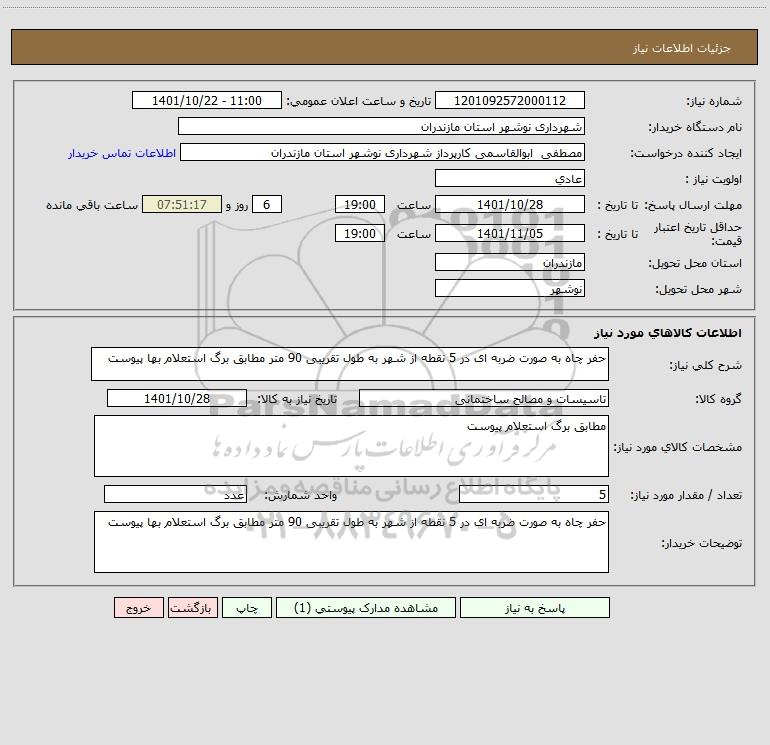Viewport: 770px width, 745px height.
Task: Click the 'خروج' exit button
Action: pyautogui.click(x=138, y=608)
